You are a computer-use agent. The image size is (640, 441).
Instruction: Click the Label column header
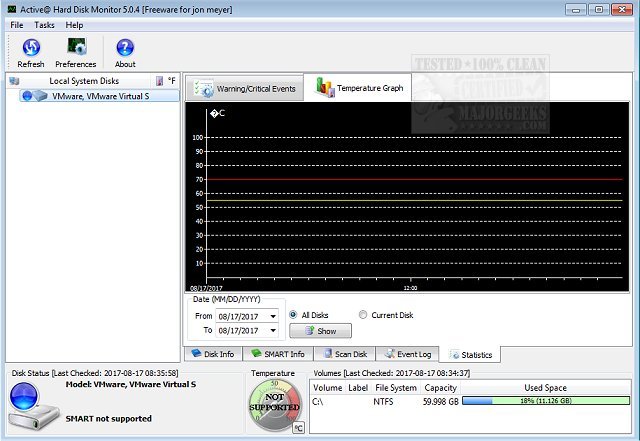(358, 388)
